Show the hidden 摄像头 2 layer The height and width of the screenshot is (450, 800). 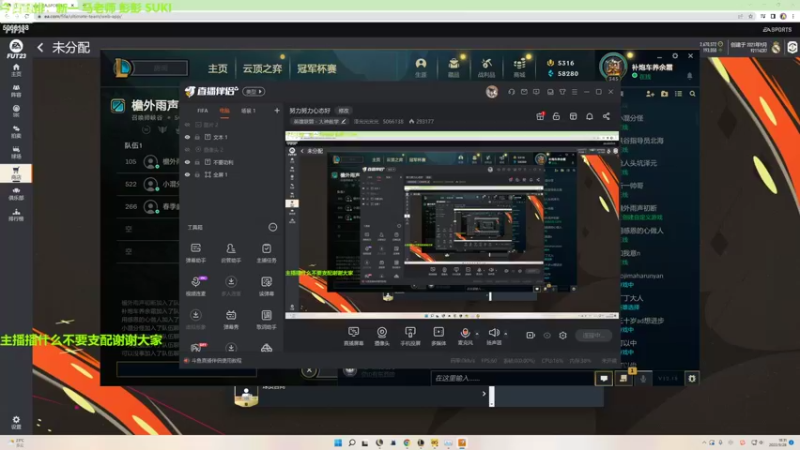(x=187, y=150)
